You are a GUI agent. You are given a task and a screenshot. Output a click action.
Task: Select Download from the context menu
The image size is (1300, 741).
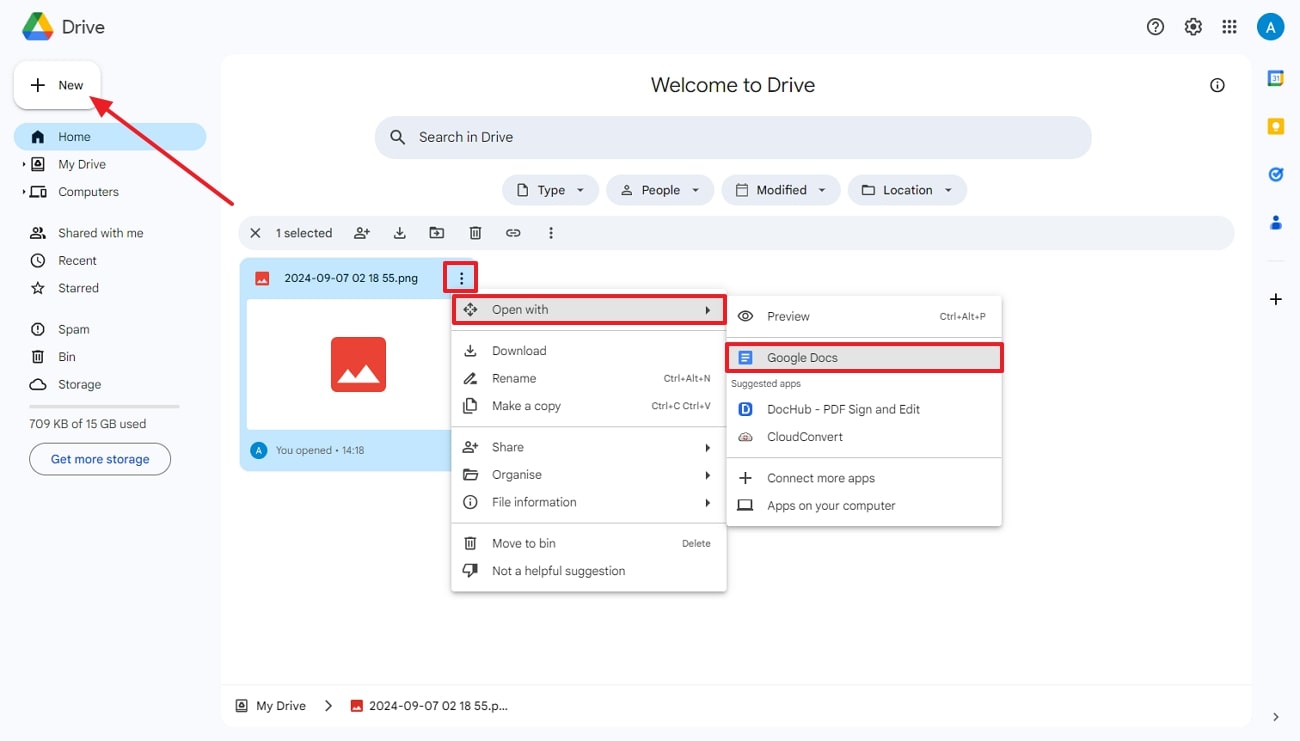point(589,351)
